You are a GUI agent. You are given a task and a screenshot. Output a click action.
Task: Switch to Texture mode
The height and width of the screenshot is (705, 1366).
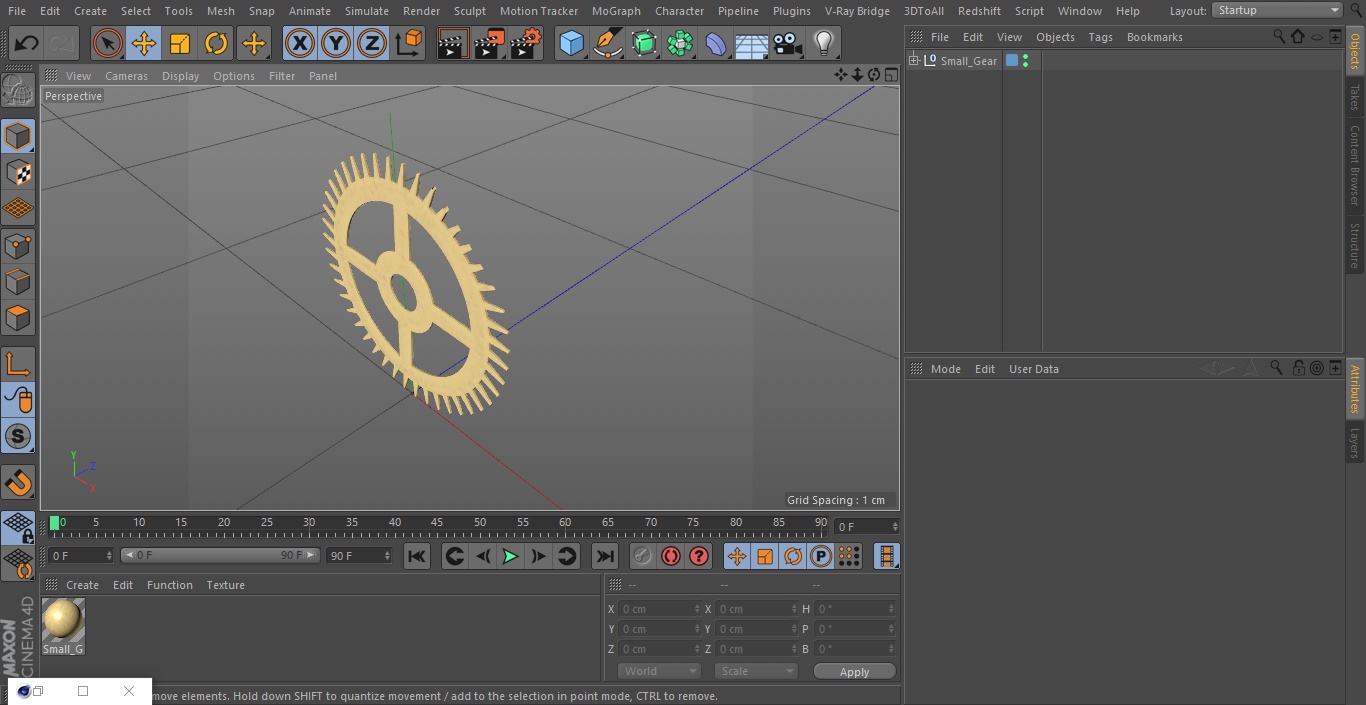(x=18, y=172)
